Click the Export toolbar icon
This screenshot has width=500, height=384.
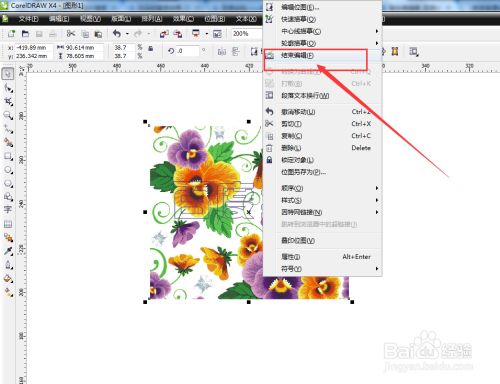tap(178, 34)
